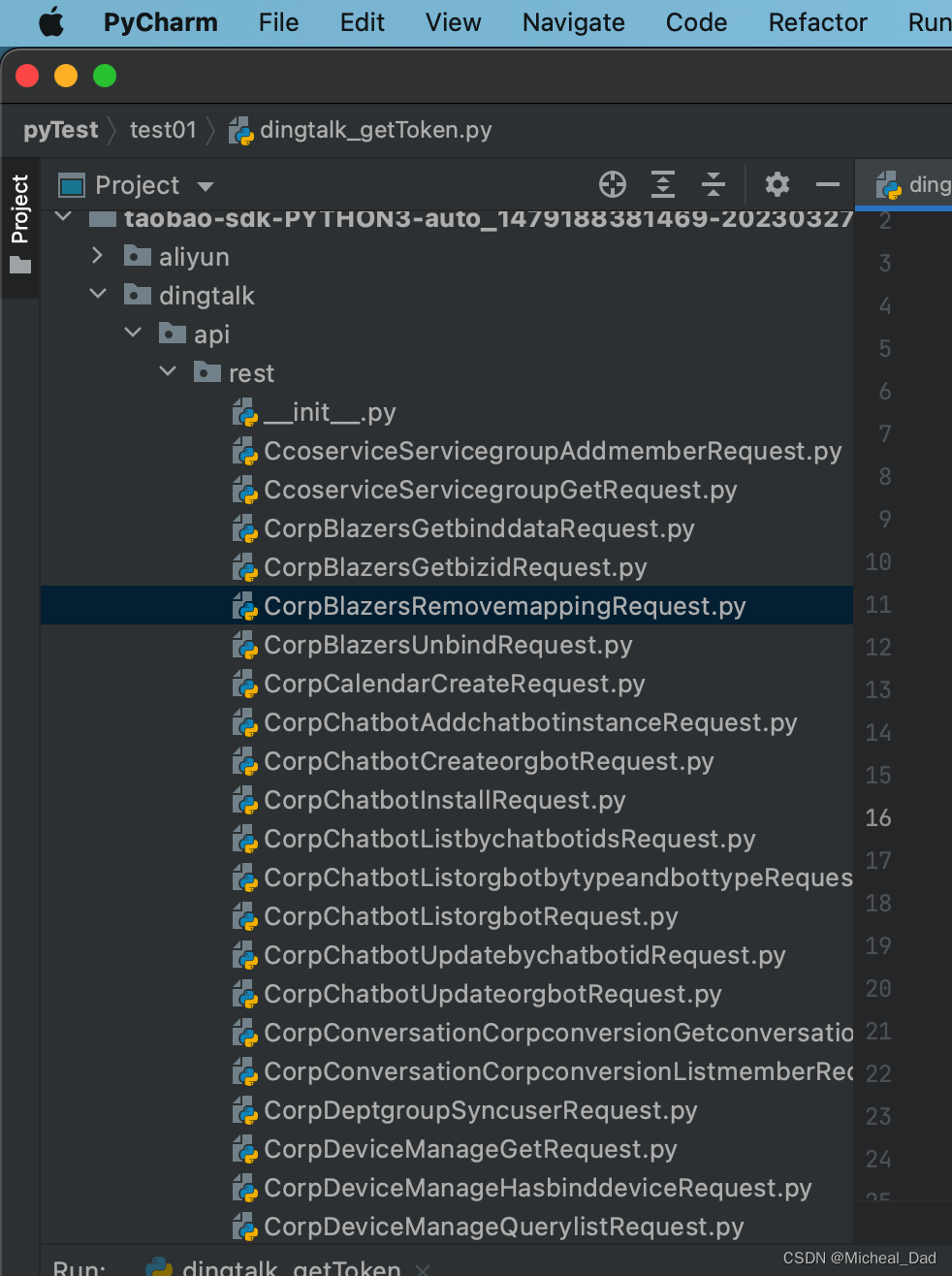
Task: Select CorpBlazersGetbizidRequest.py
Action: [x=456, y=567]
